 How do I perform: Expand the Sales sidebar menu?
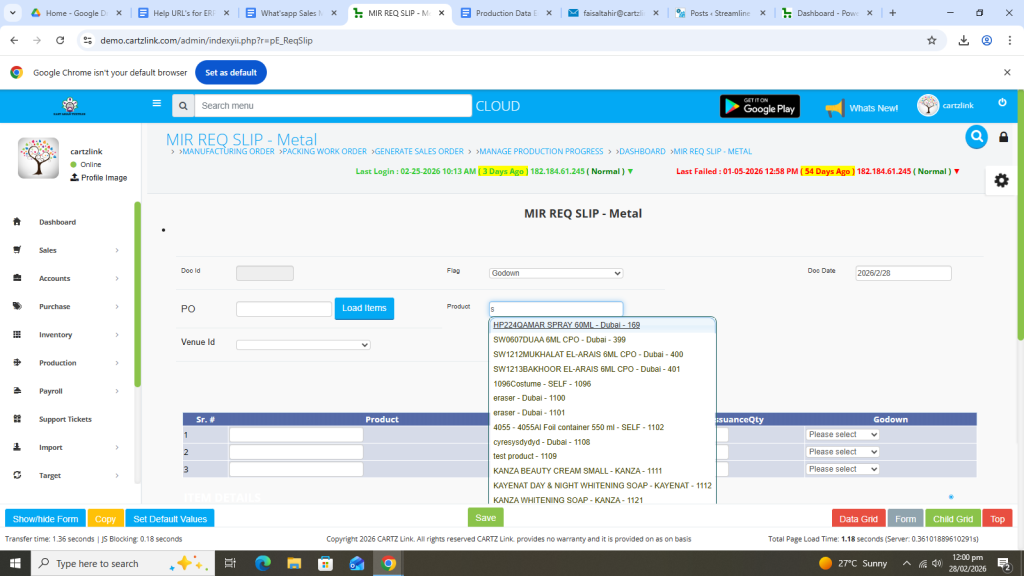pos(66,250)
